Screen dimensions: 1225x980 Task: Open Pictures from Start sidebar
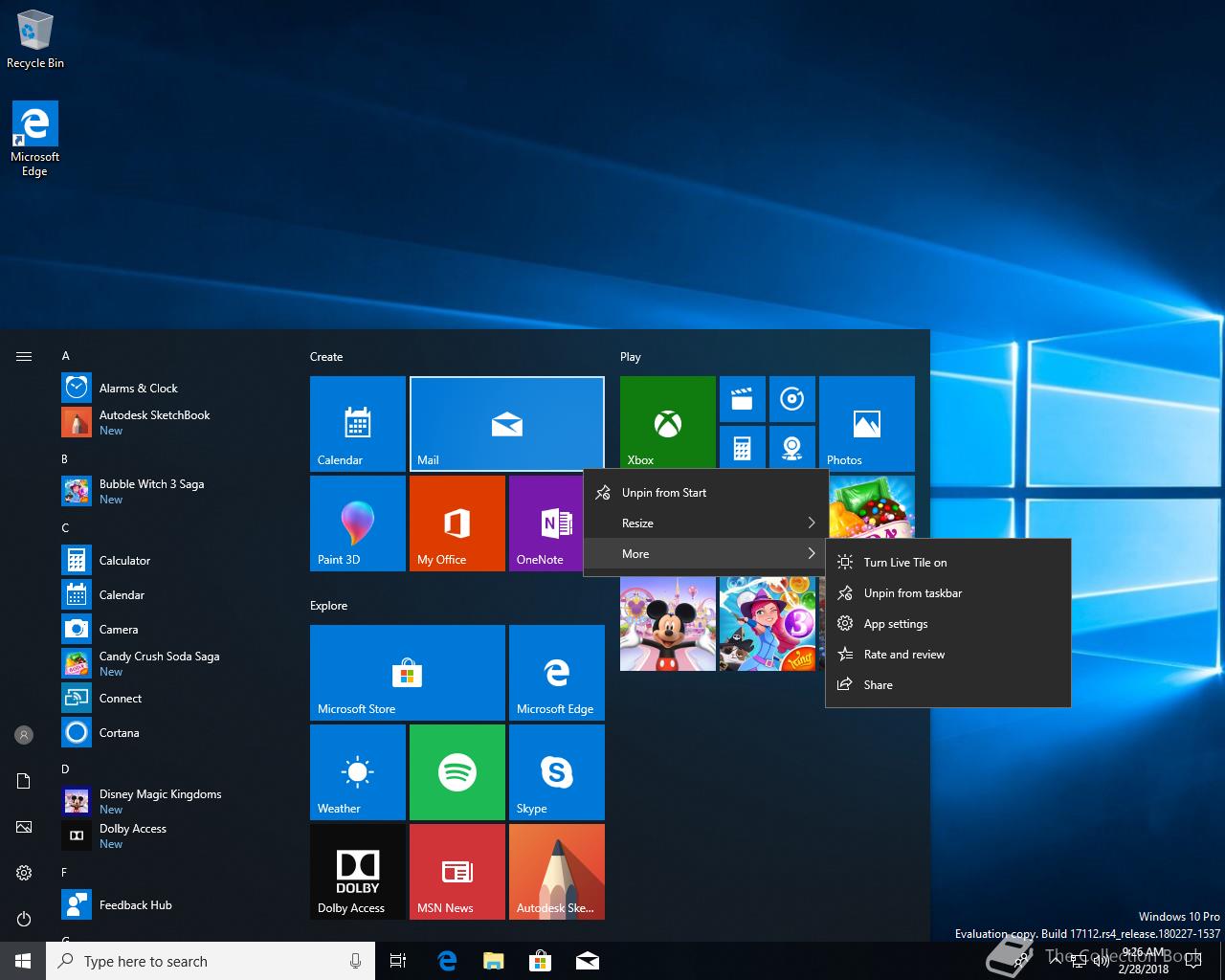(x=24, y=827)
